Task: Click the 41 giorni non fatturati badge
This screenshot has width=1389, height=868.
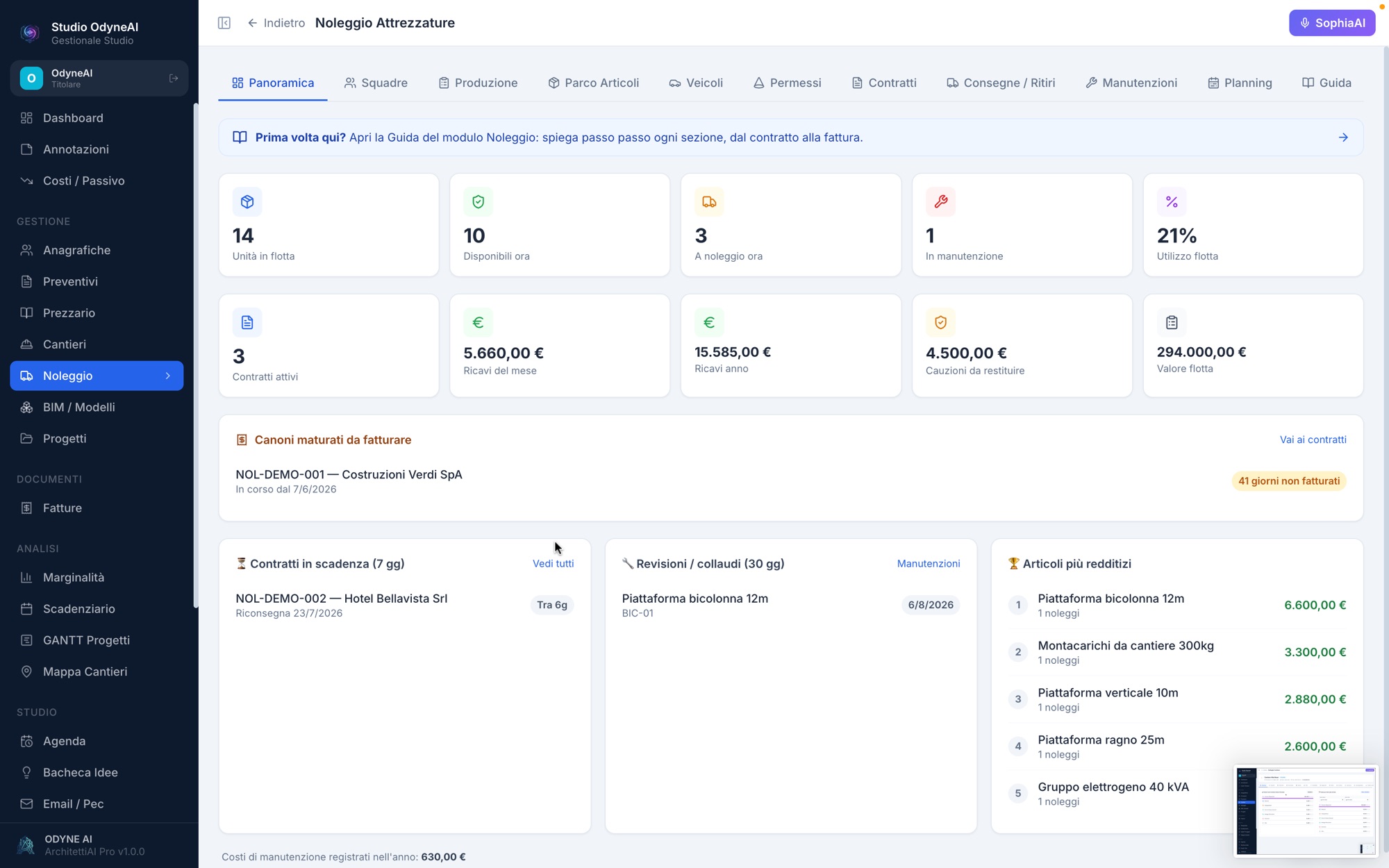Action: coord(1289,481)
